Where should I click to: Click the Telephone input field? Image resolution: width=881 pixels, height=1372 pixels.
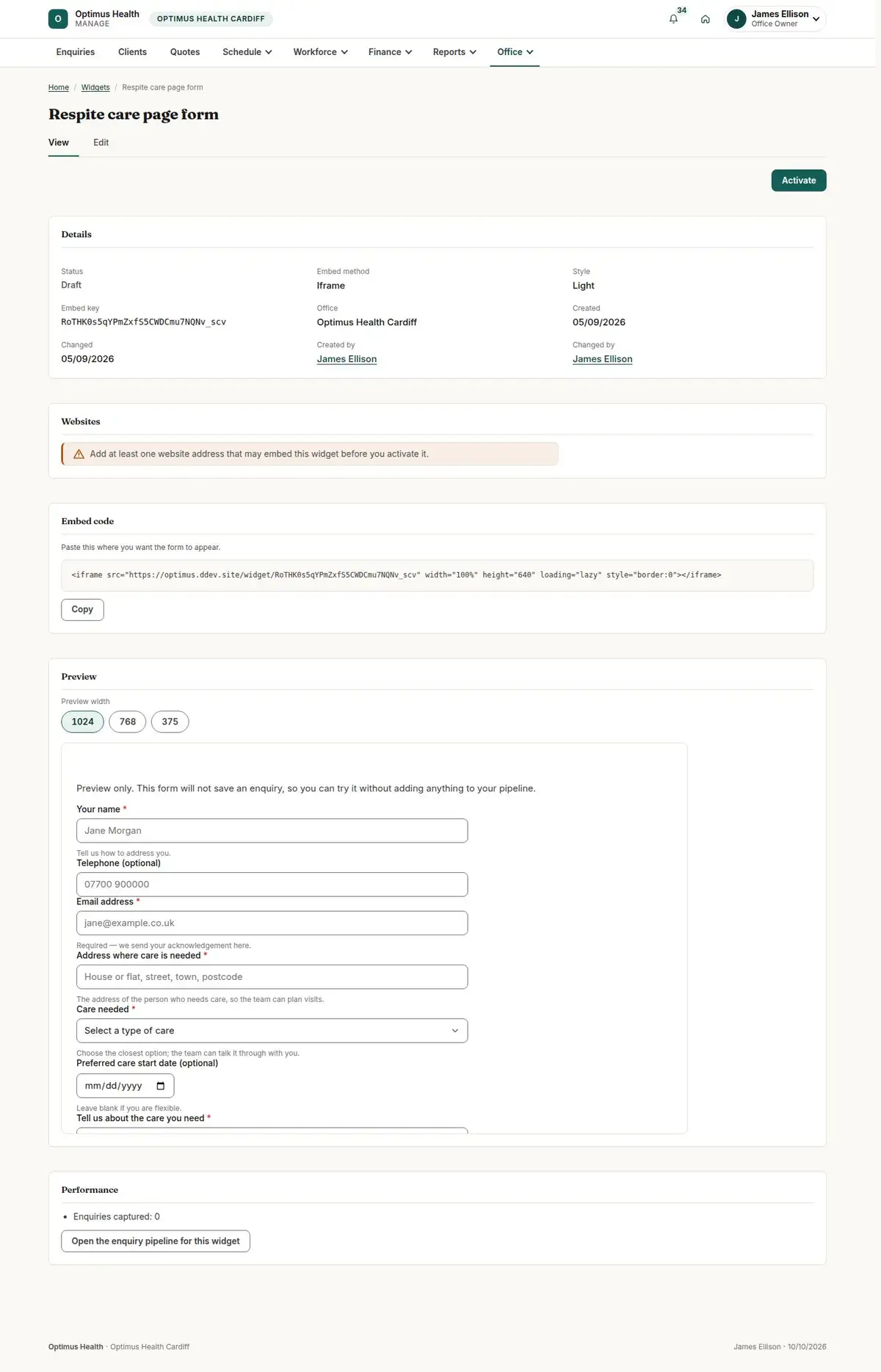(272, 885)
